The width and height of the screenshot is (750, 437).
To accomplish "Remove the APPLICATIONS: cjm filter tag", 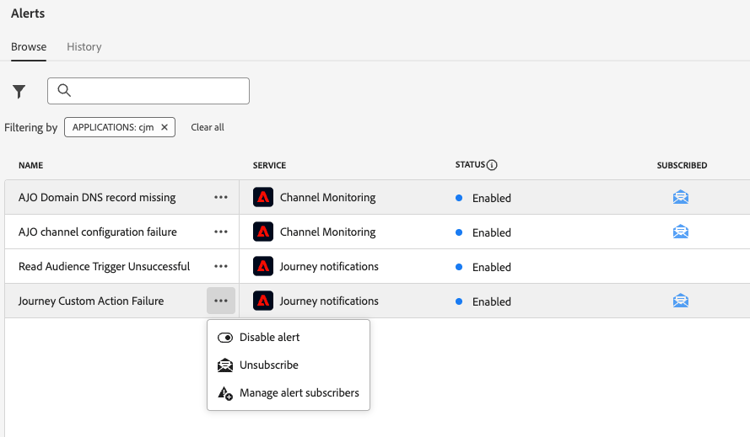I will pyautogui.click(x=164, y=127).
